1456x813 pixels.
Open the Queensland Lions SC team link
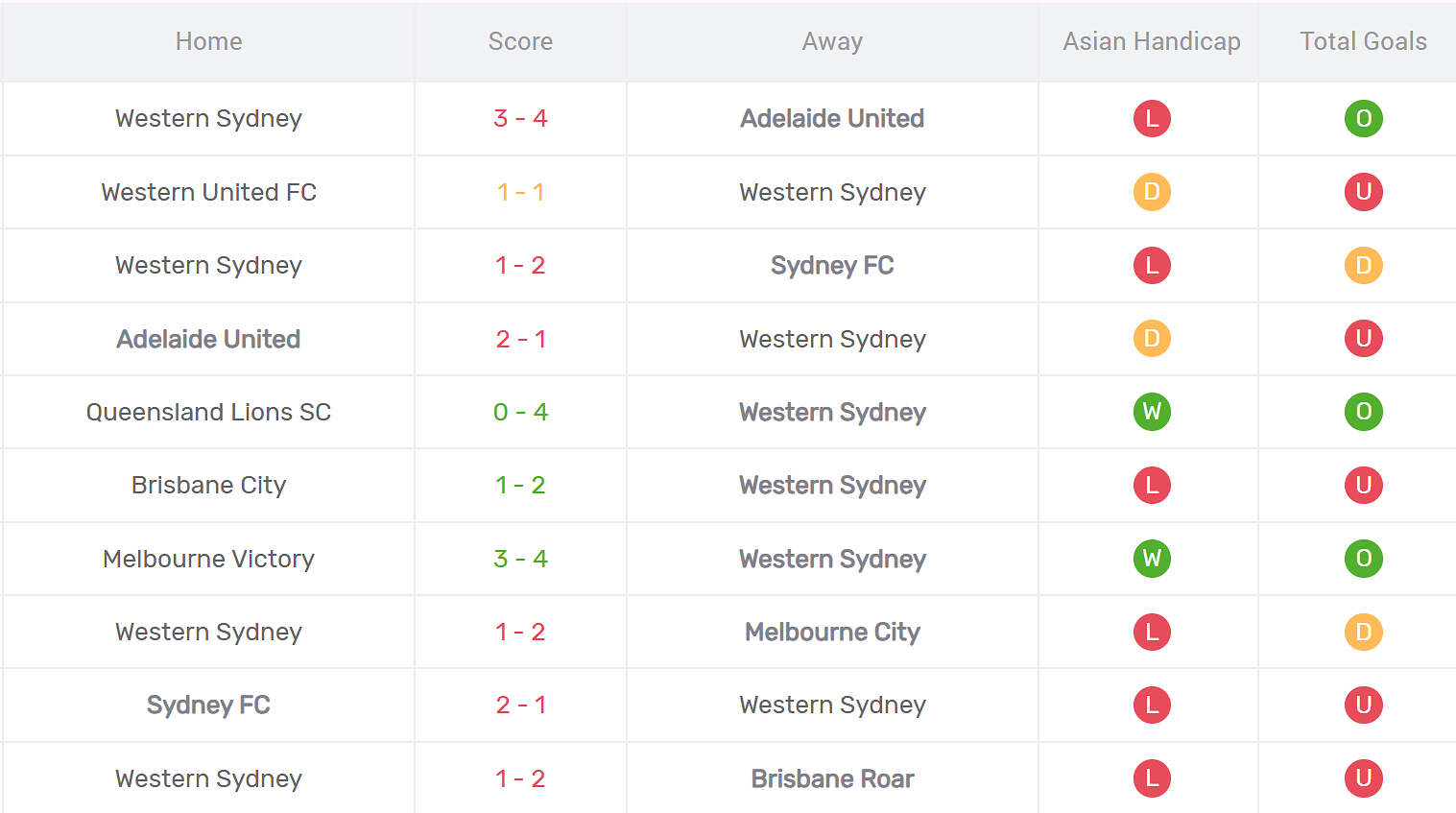(x=208, y=412)
